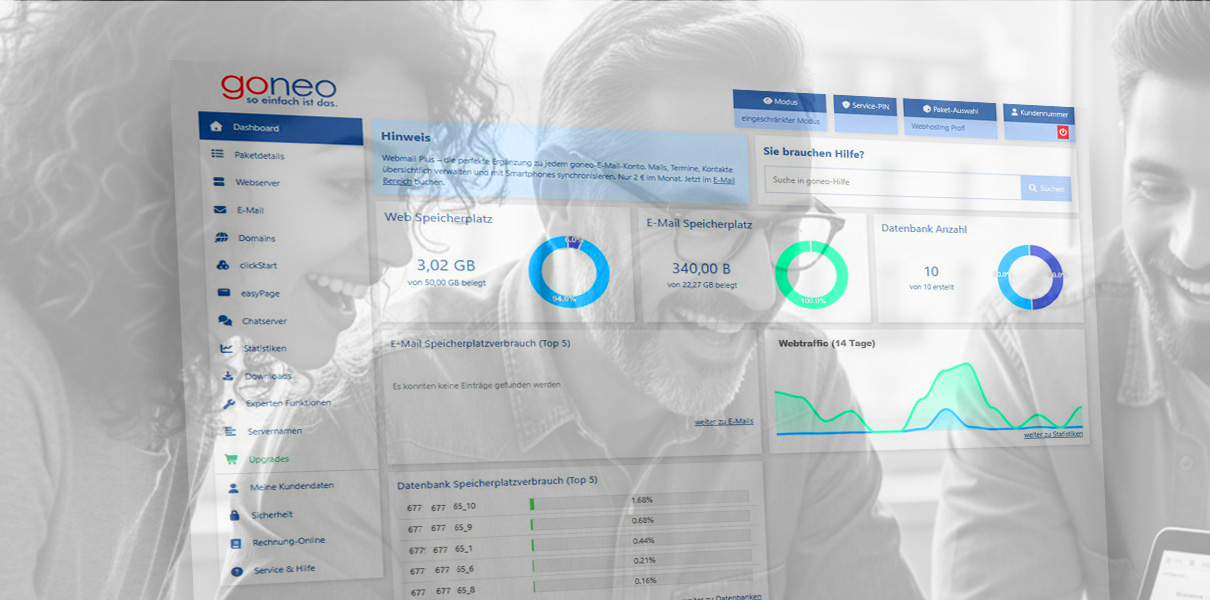
Task: Open the Chatserver speech bubble icon
Action: [224, 321]
